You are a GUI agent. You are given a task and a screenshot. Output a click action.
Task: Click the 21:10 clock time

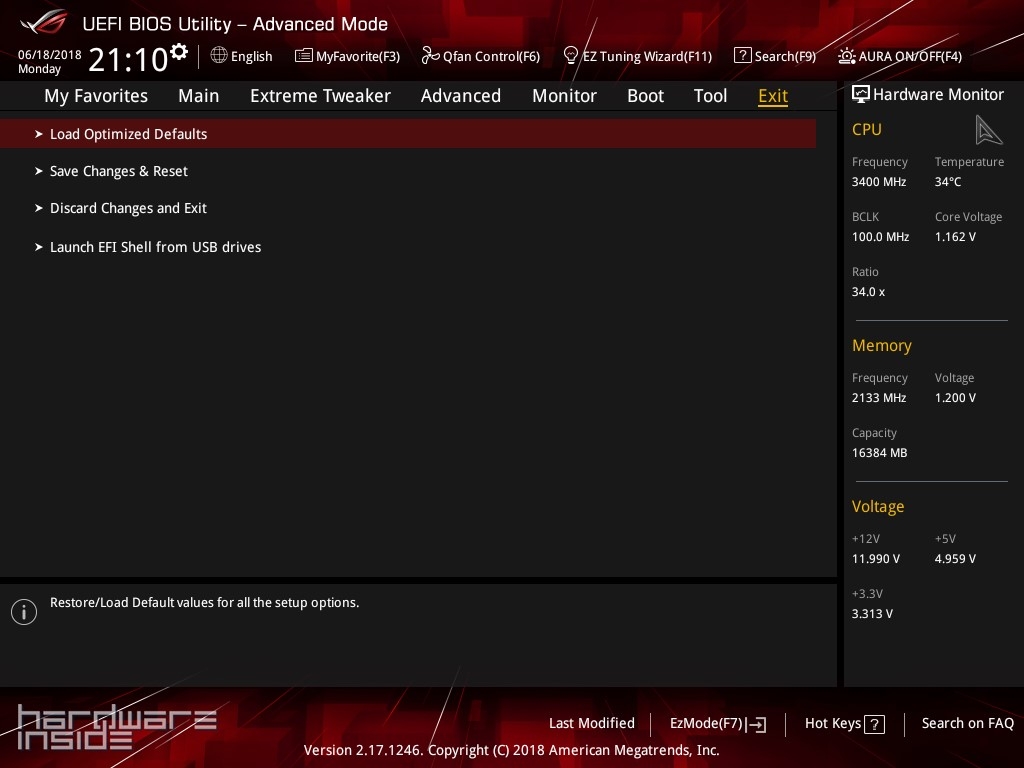(129, 59)
